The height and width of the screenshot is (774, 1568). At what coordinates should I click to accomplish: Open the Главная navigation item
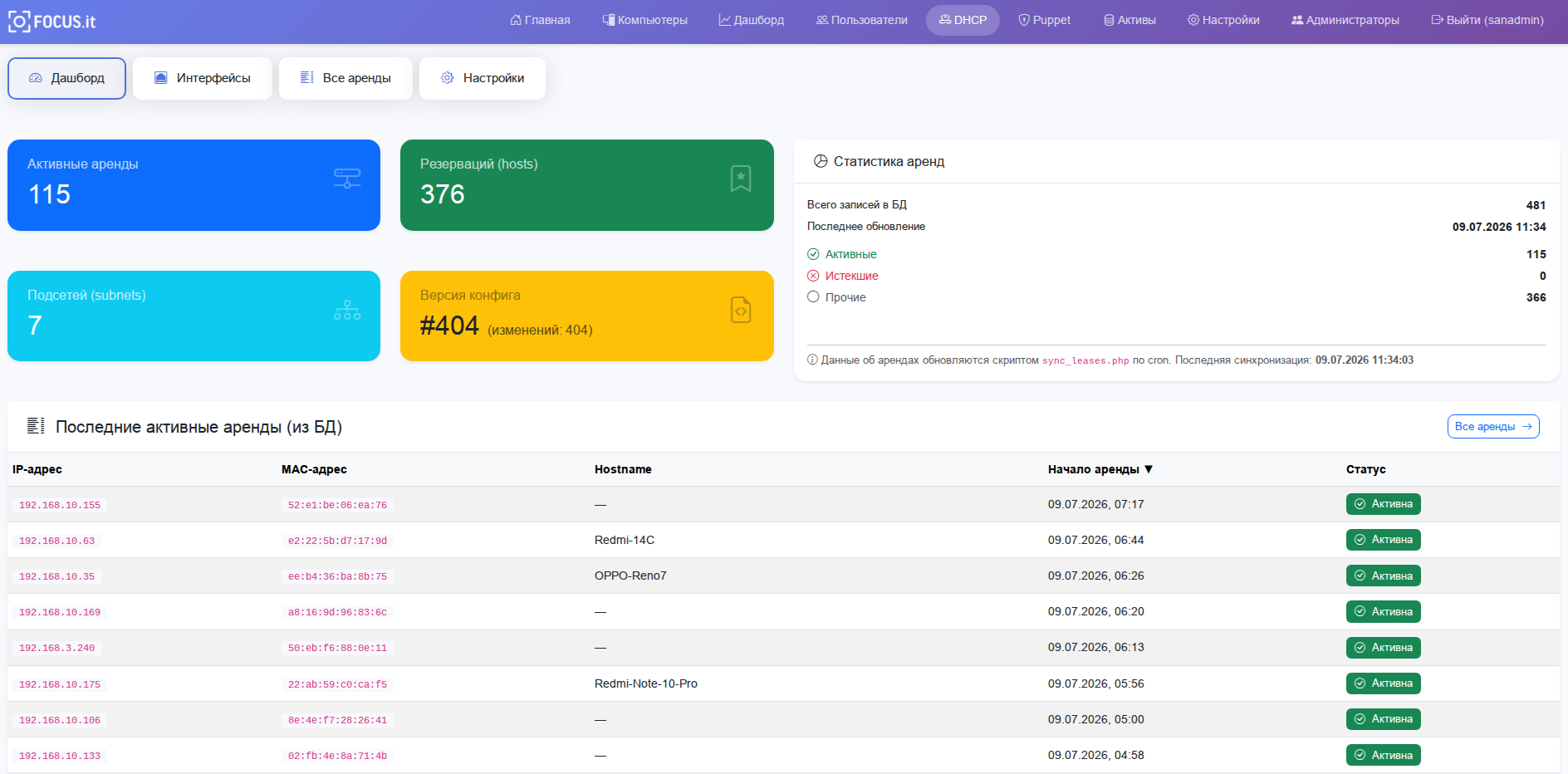(x=540, y=20)
